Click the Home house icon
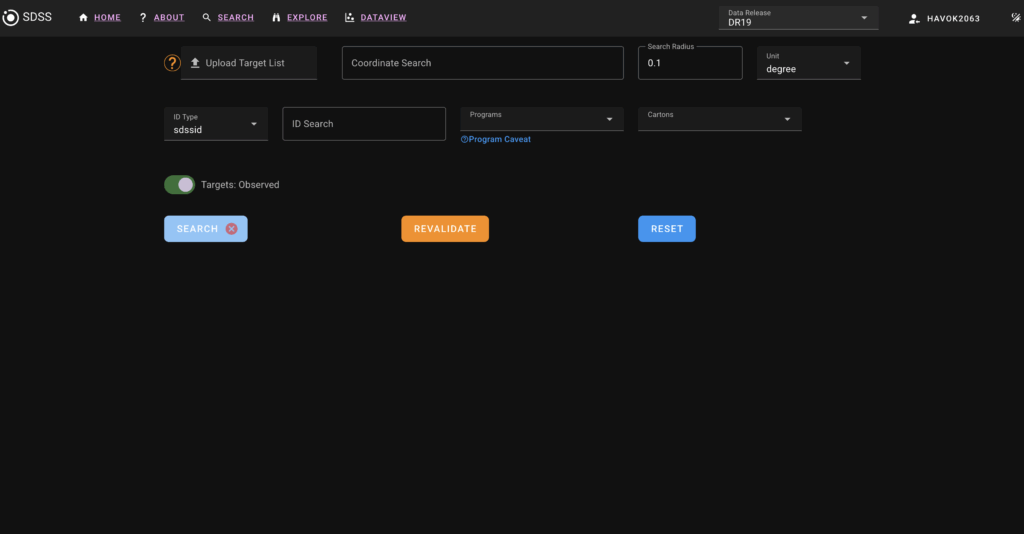1024x534 pixels. 84,18
